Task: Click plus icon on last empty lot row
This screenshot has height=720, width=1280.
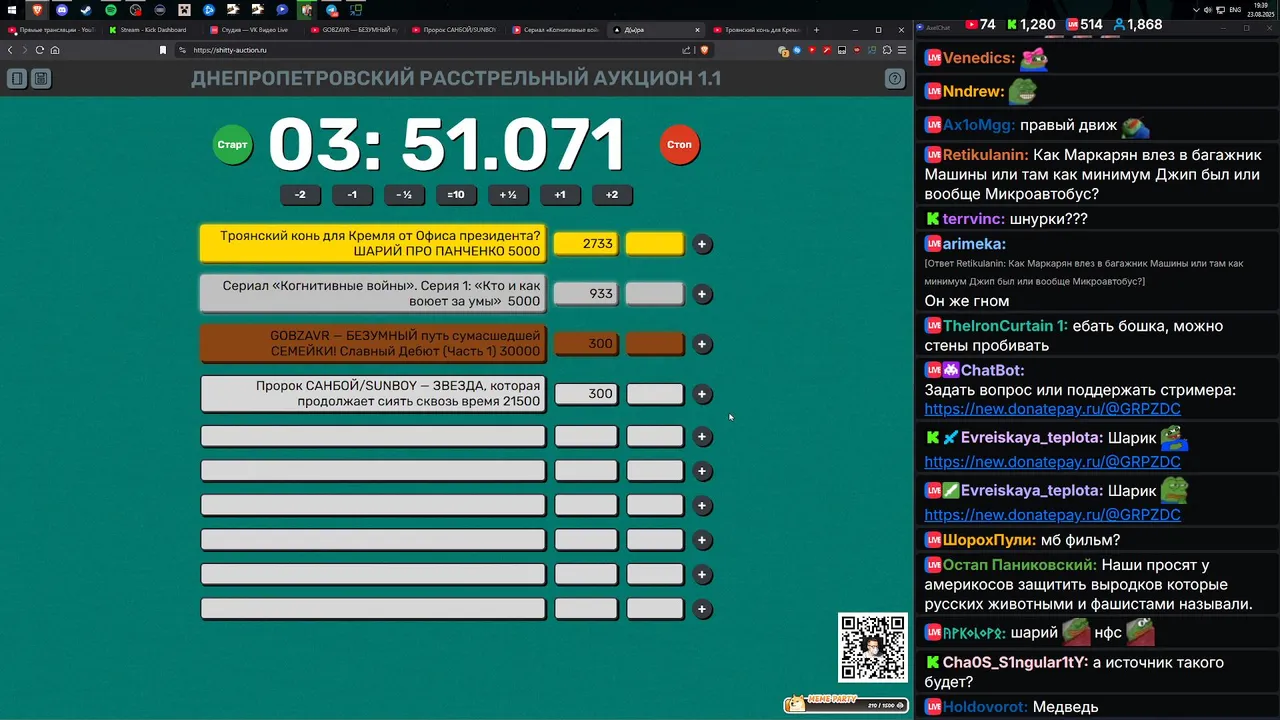Action: [702, 609]
